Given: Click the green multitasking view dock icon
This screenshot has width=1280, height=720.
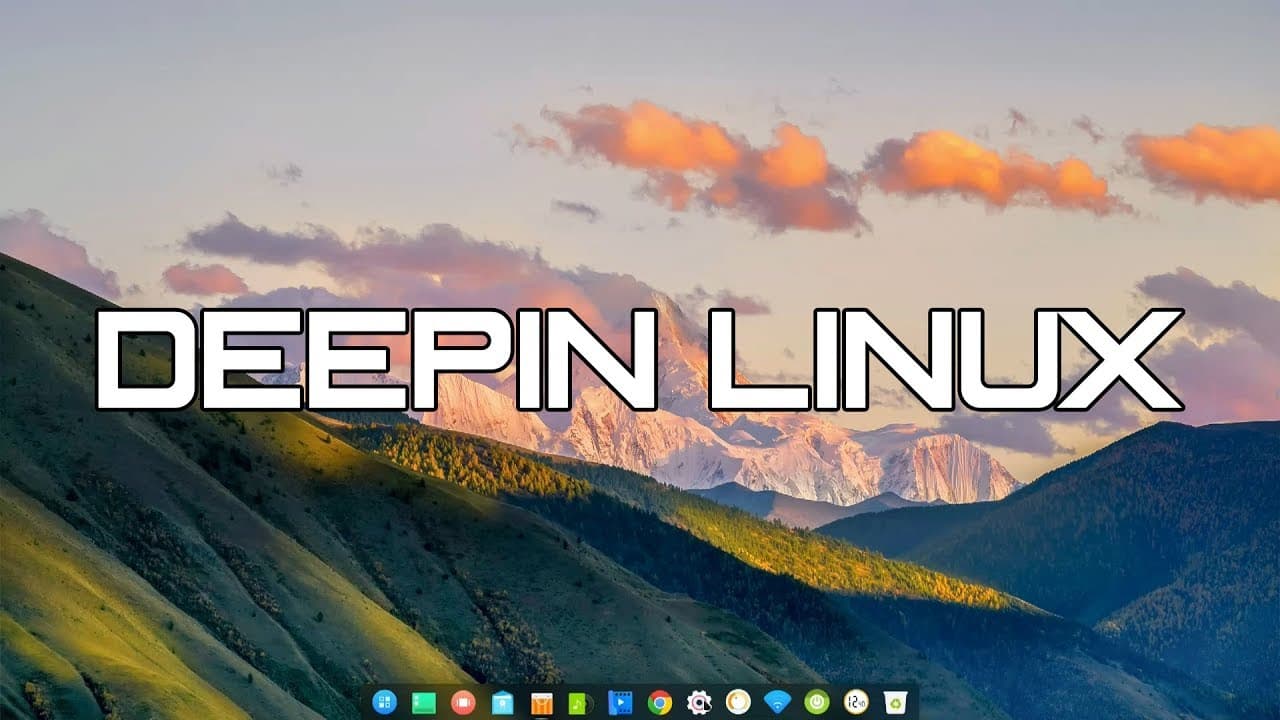Looking at the screenshot, I should click(423, 702).
